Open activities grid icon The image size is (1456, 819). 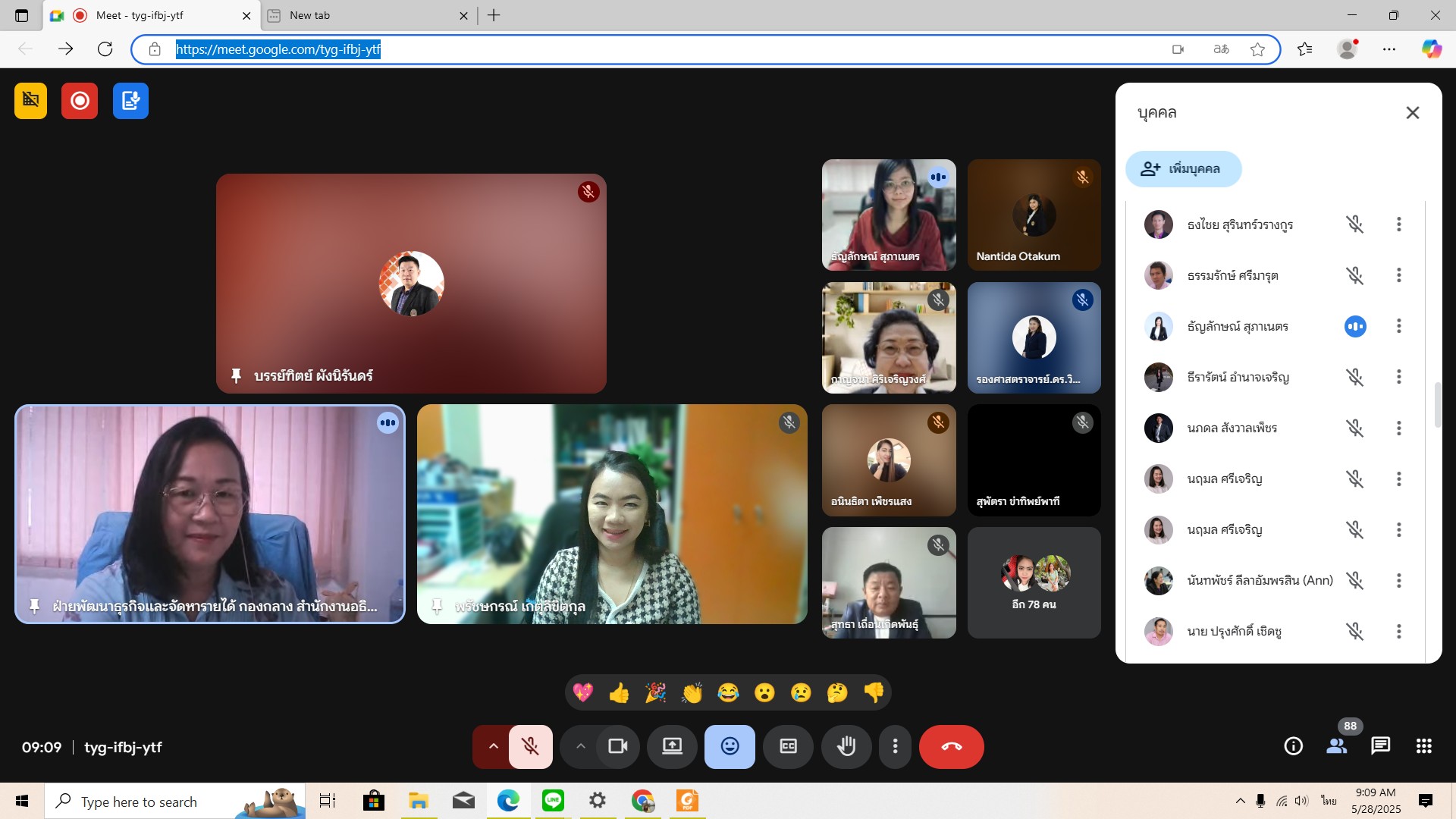point(1423,747)
